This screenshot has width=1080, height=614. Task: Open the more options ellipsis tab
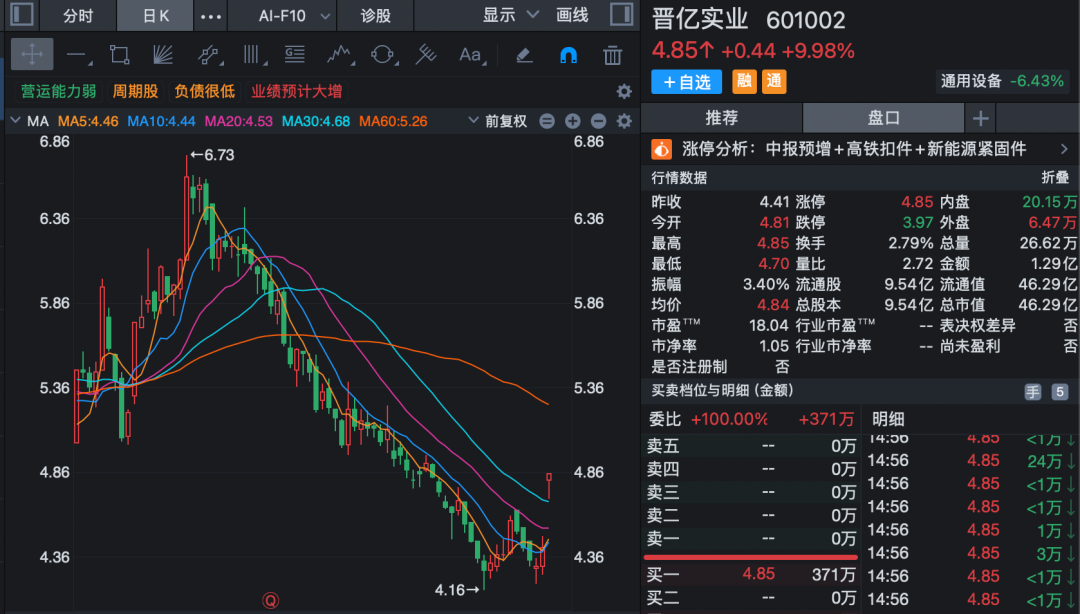click(x=211, y=16)
